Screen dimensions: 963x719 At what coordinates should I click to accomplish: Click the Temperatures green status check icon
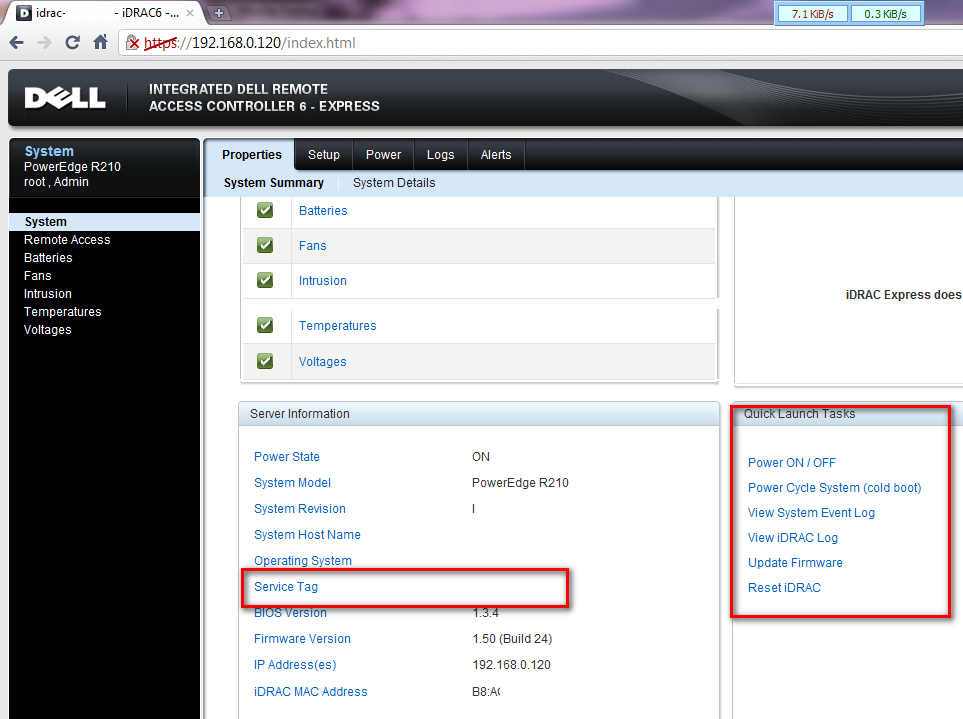[x=265, y=325]
